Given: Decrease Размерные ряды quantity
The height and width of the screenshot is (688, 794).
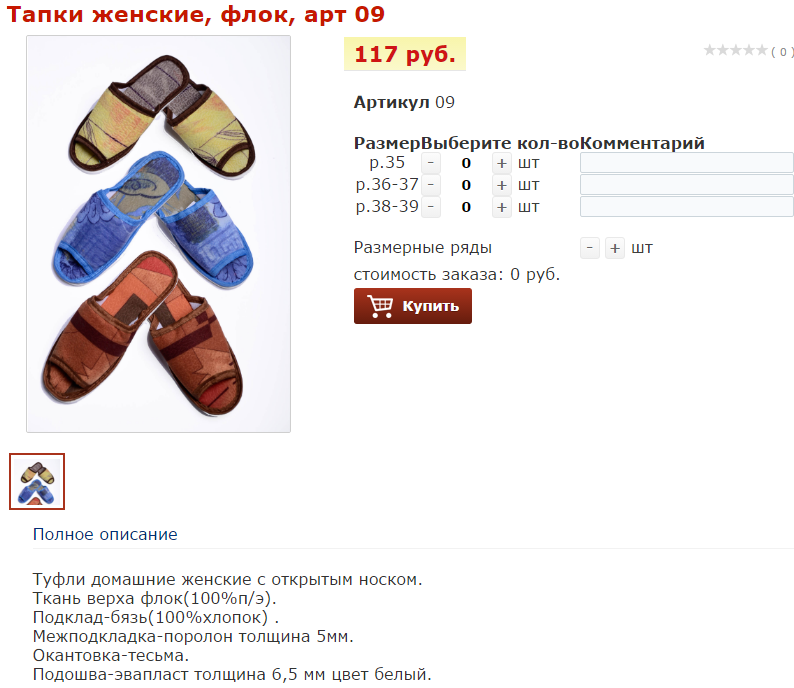Looking at the screenshot, I should pyautogui.click(x=589, y=248).
